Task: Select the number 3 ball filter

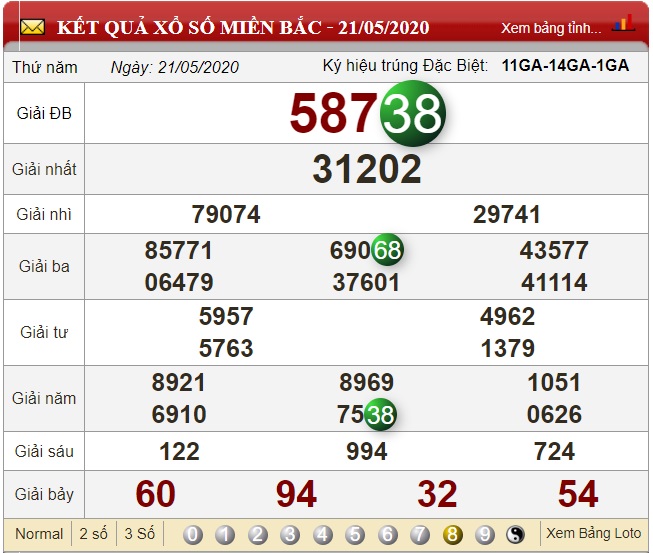Action: 290,534
